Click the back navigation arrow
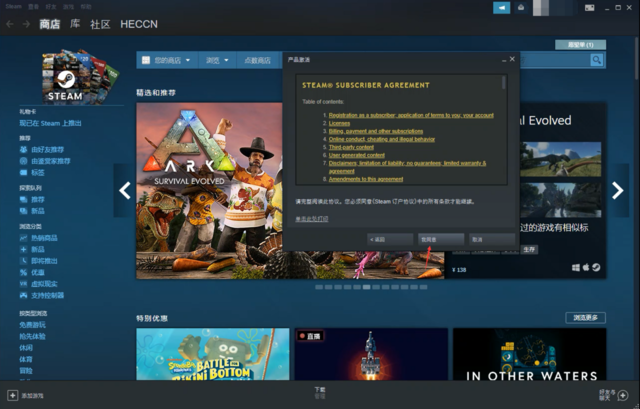Image resolution: width=640 pixels, height=409 pixels. pos(10,24)
